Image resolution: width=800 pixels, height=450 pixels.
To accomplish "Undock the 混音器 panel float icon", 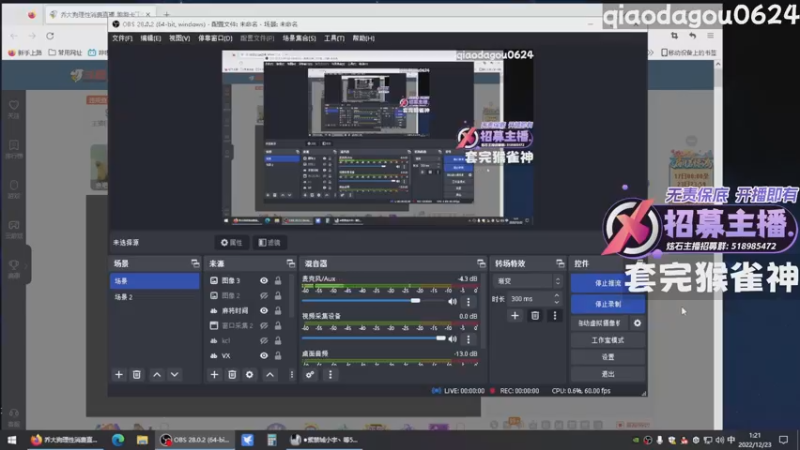I will point(481,263).
